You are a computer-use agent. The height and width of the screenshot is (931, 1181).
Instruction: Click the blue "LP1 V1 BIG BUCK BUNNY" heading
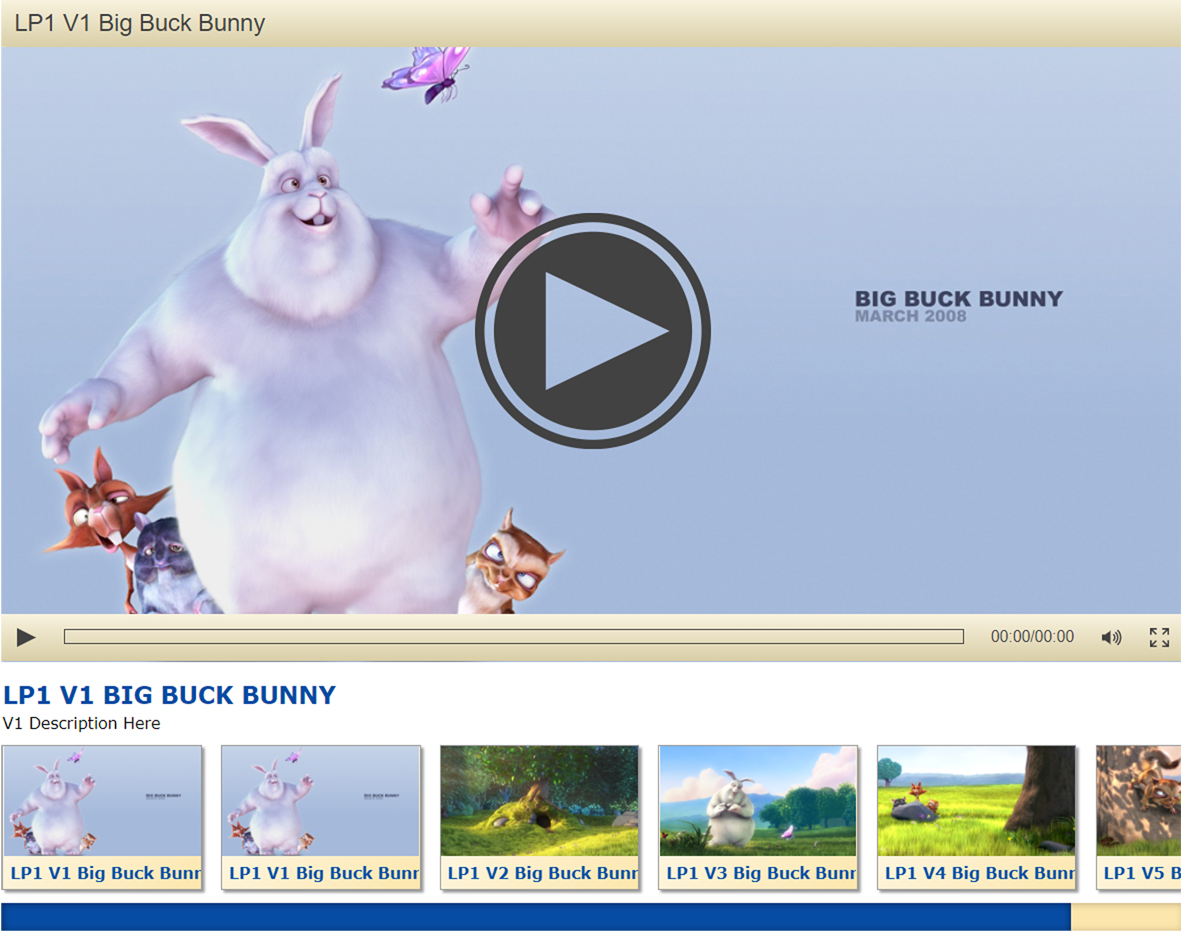[170, 695]
